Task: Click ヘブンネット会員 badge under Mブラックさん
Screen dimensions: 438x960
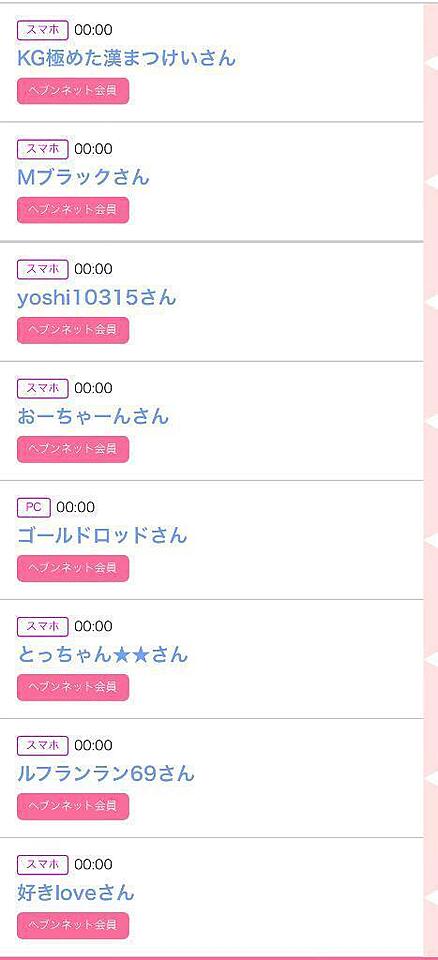Action: tap(73, 210)
